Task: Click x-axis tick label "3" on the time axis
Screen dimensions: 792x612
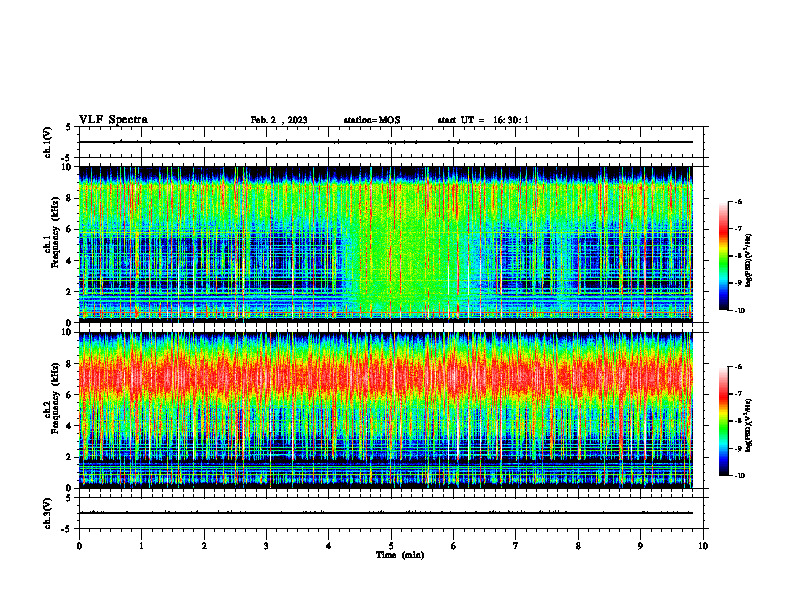Action: pos(266,546)
